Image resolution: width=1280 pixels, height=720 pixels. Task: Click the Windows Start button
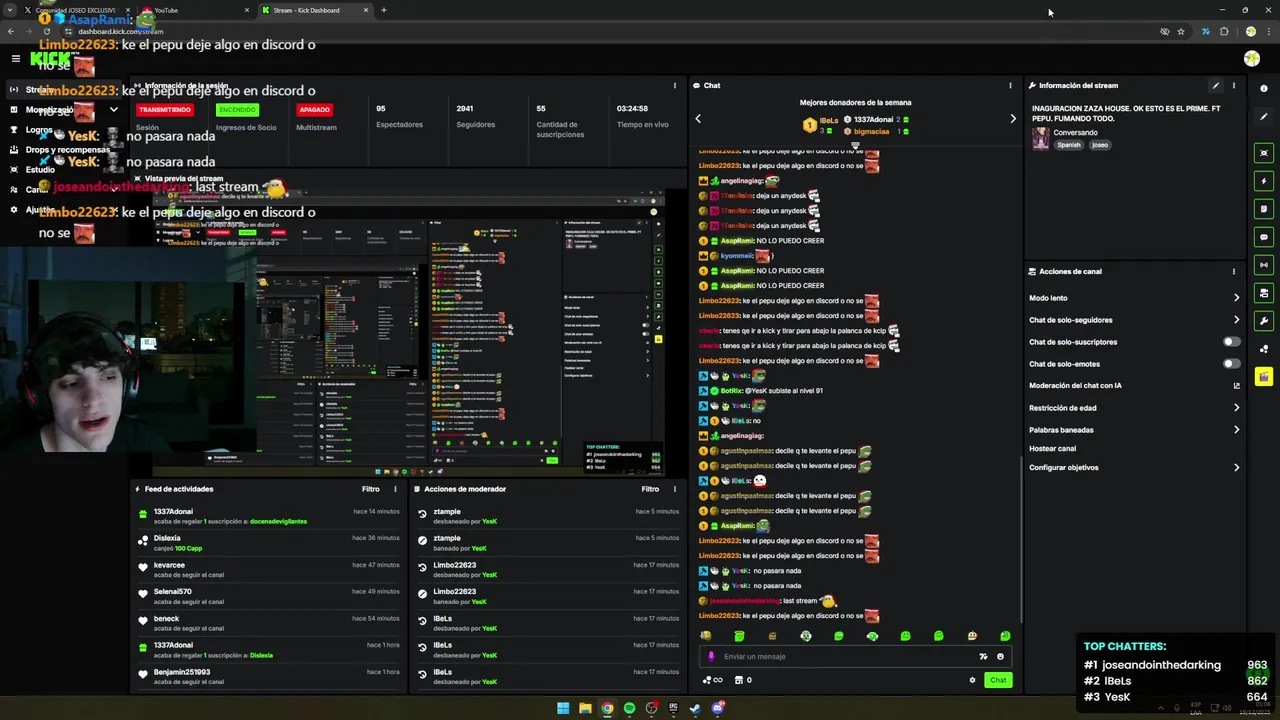coord(563,708)
